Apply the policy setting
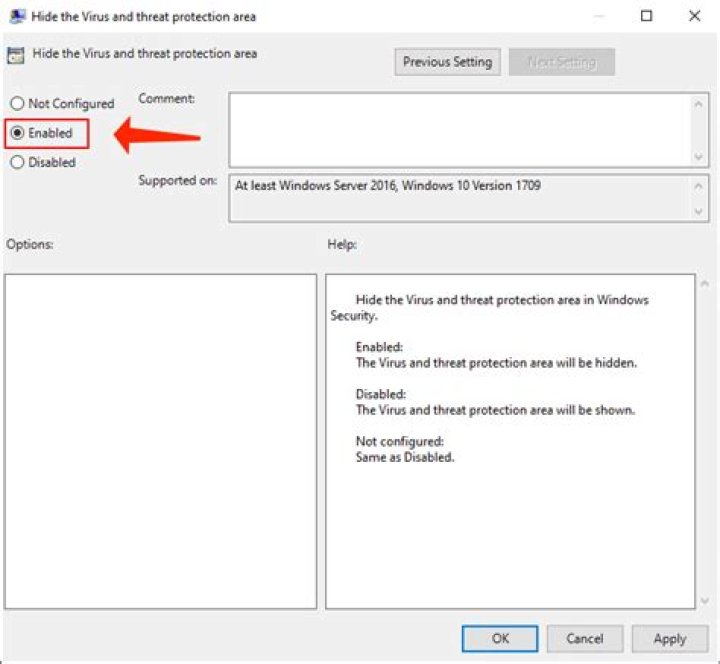 point(669,639)
